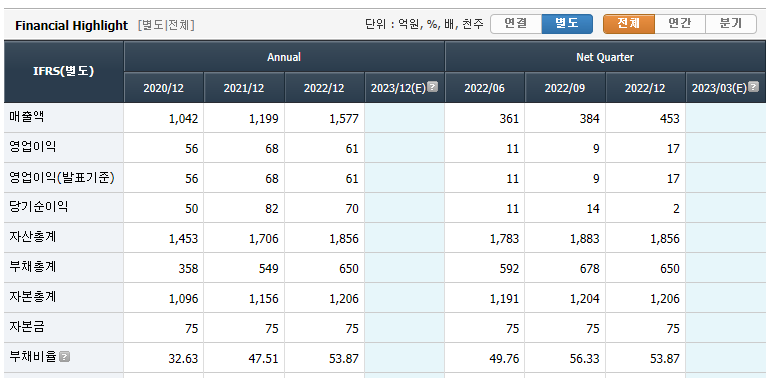Click 자본총계 value 1,156

tap(263, 299)
